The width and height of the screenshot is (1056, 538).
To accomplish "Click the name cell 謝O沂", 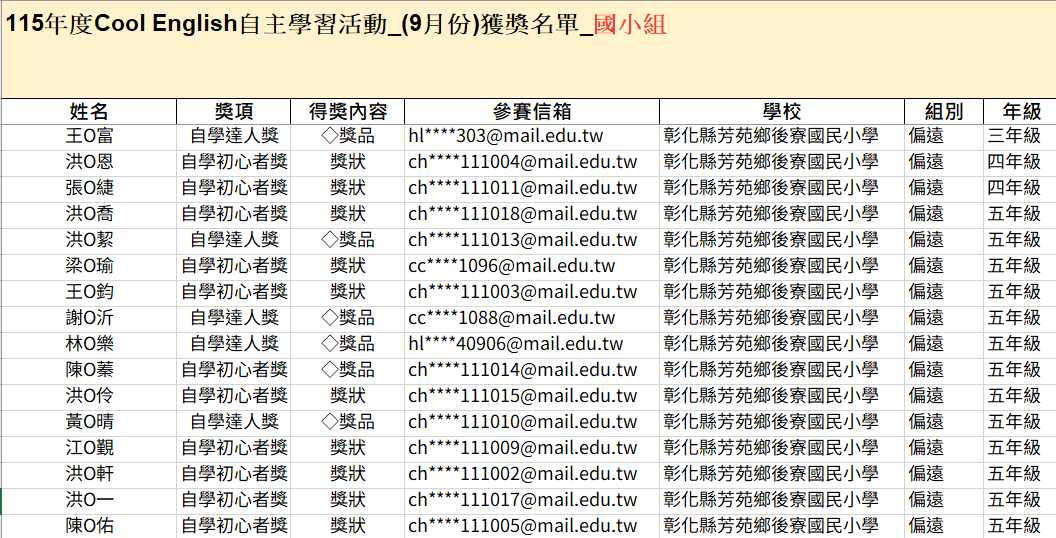I will tap(89, 318).
